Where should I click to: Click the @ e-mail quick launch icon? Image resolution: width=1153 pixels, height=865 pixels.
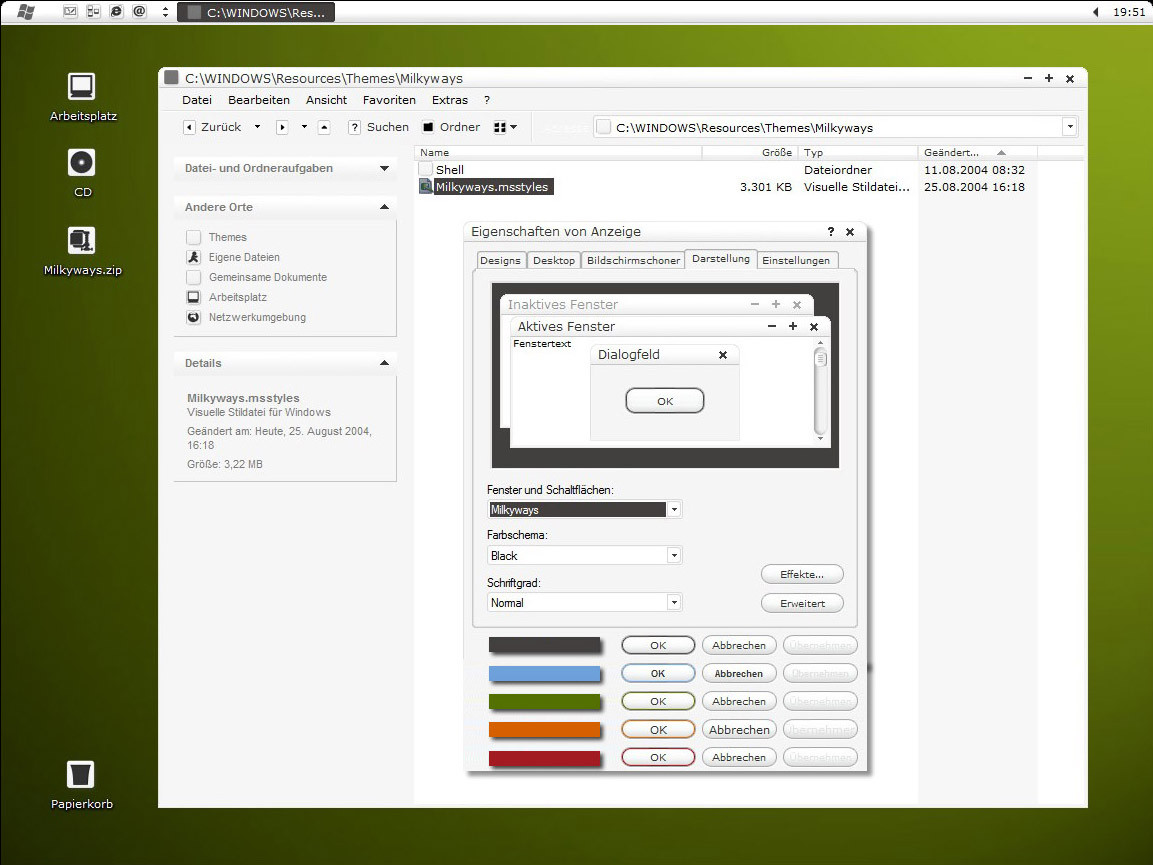(x=139, y=11)
